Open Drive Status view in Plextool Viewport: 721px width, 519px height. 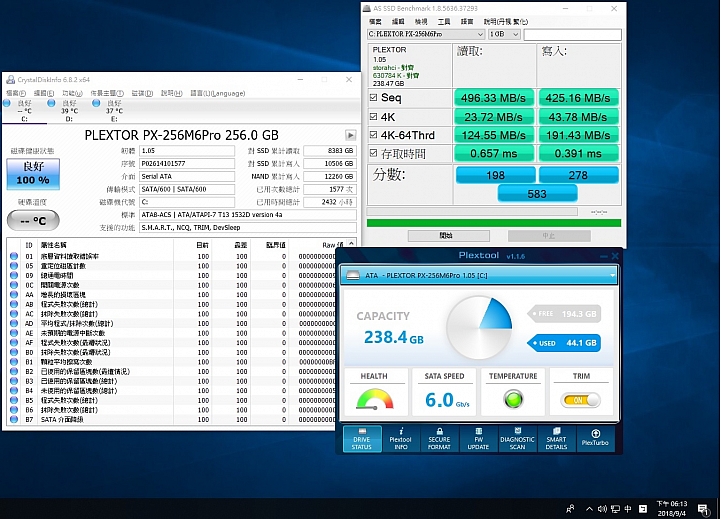[x=362, y=439]
